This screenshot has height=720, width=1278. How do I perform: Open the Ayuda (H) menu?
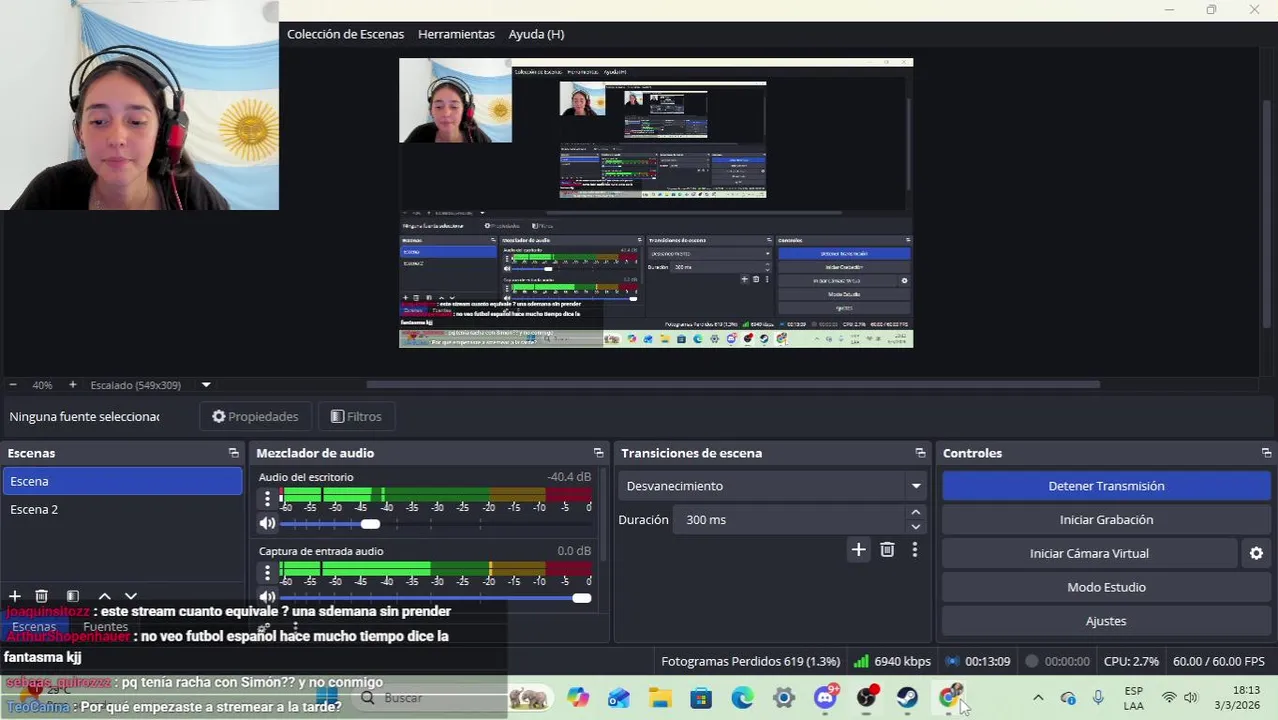[x=536, y=34]
